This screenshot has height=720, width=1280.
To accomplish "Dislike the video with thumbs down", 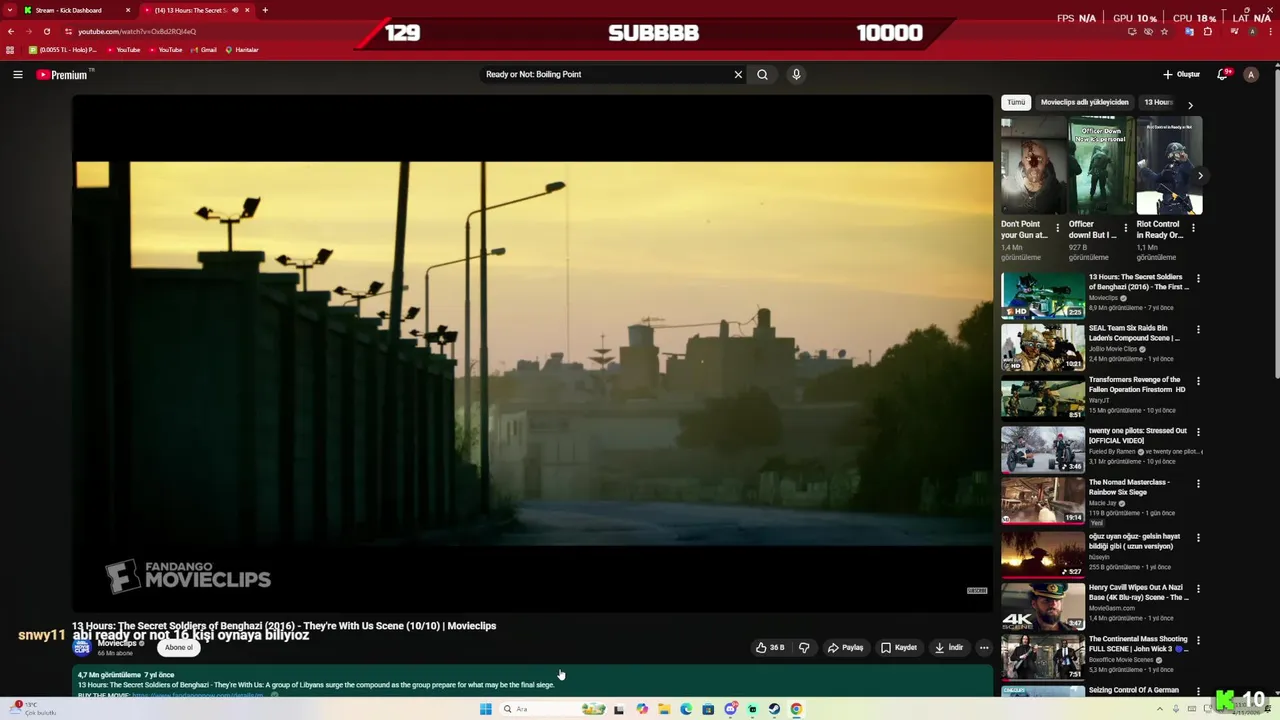I will point(804,647).
